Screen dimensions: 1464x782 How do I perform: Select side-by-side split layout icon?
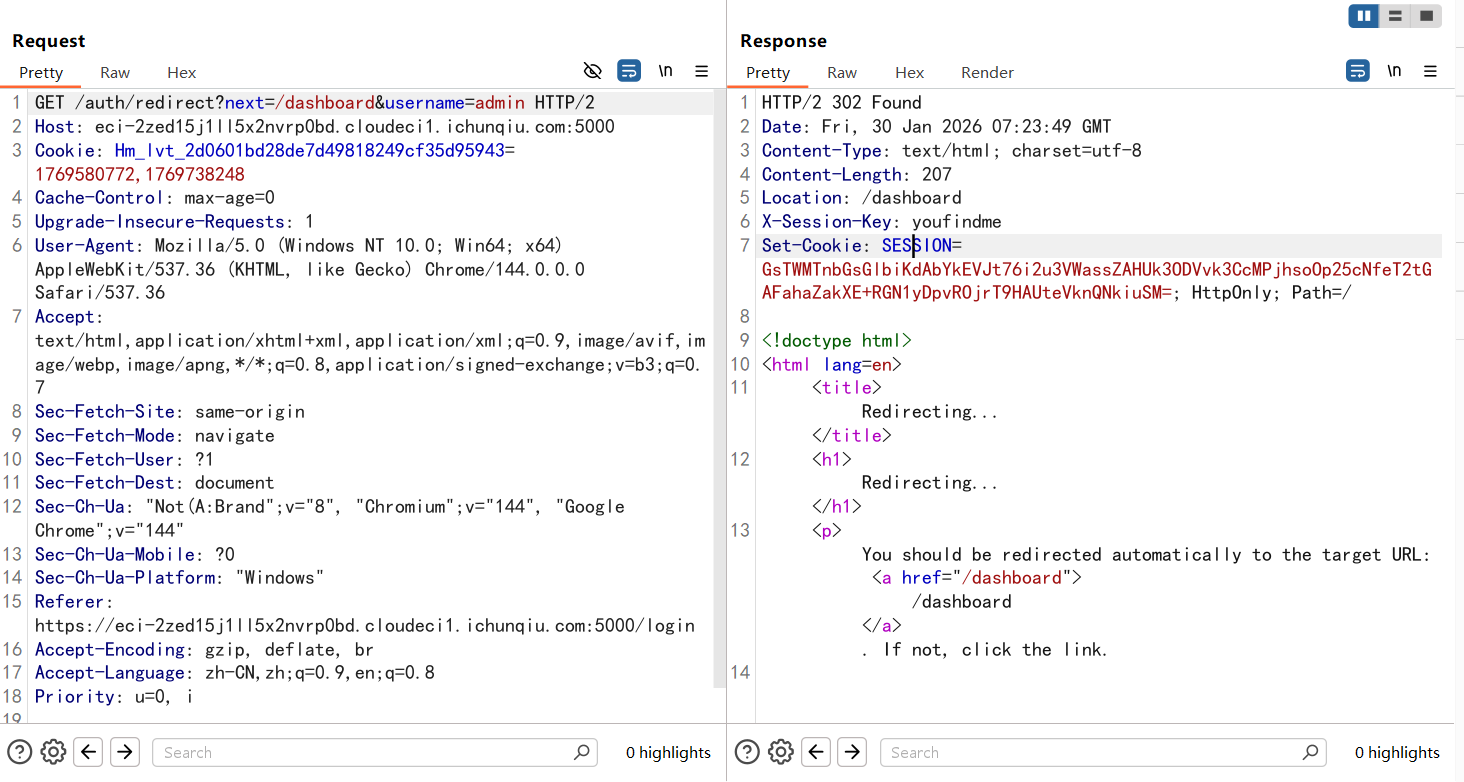pyautogui.click(x=1364, y=16)
